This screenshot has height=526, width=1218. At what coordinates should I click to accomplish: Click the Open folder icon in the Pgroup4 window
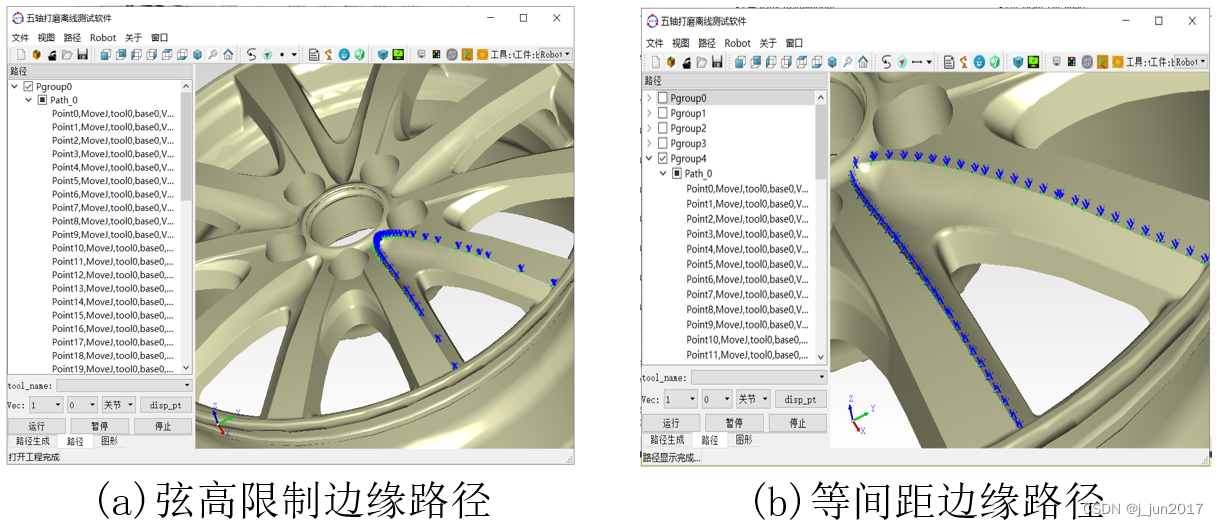(x=700, y=62)
